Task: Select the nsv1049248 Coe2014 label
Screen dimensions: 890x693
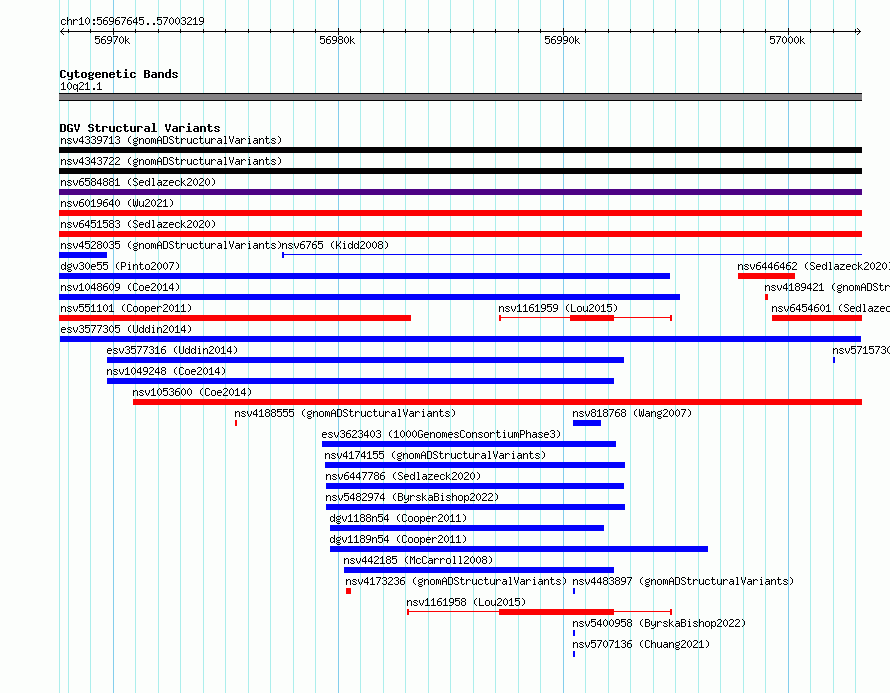Action: pos(166,371)
